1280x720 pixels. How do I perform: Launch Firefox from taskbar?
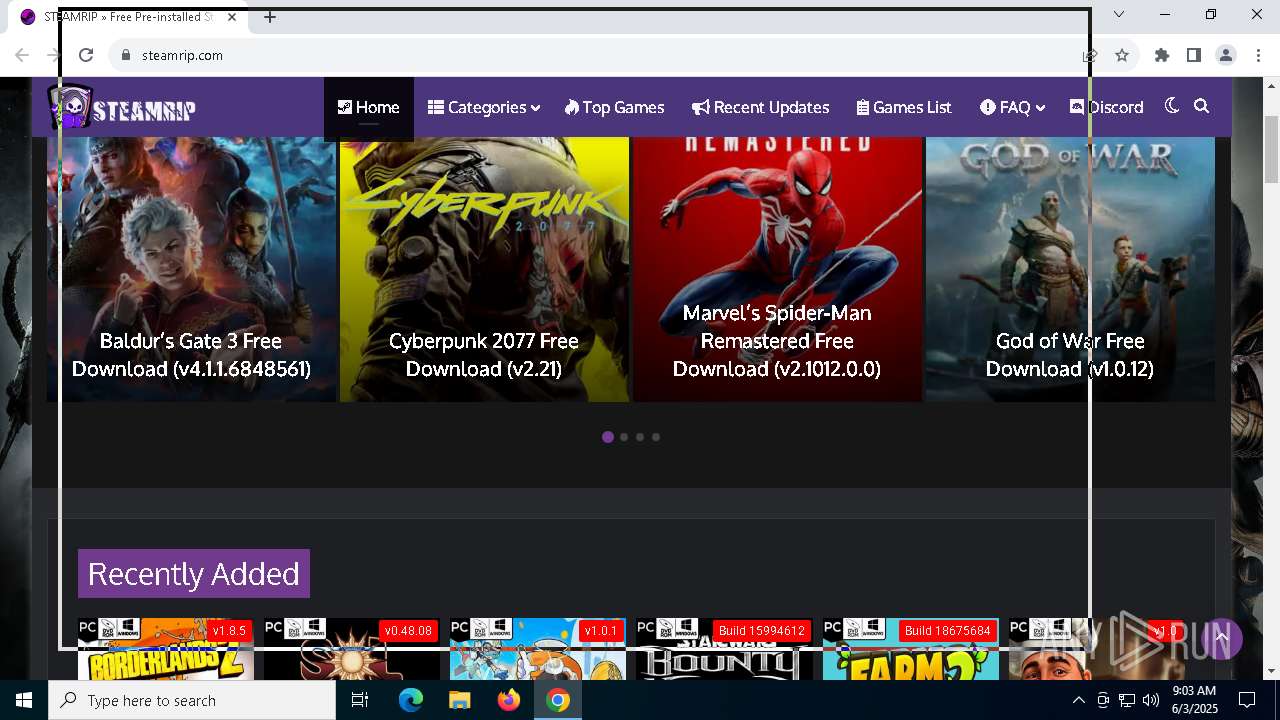click(509, 700)
